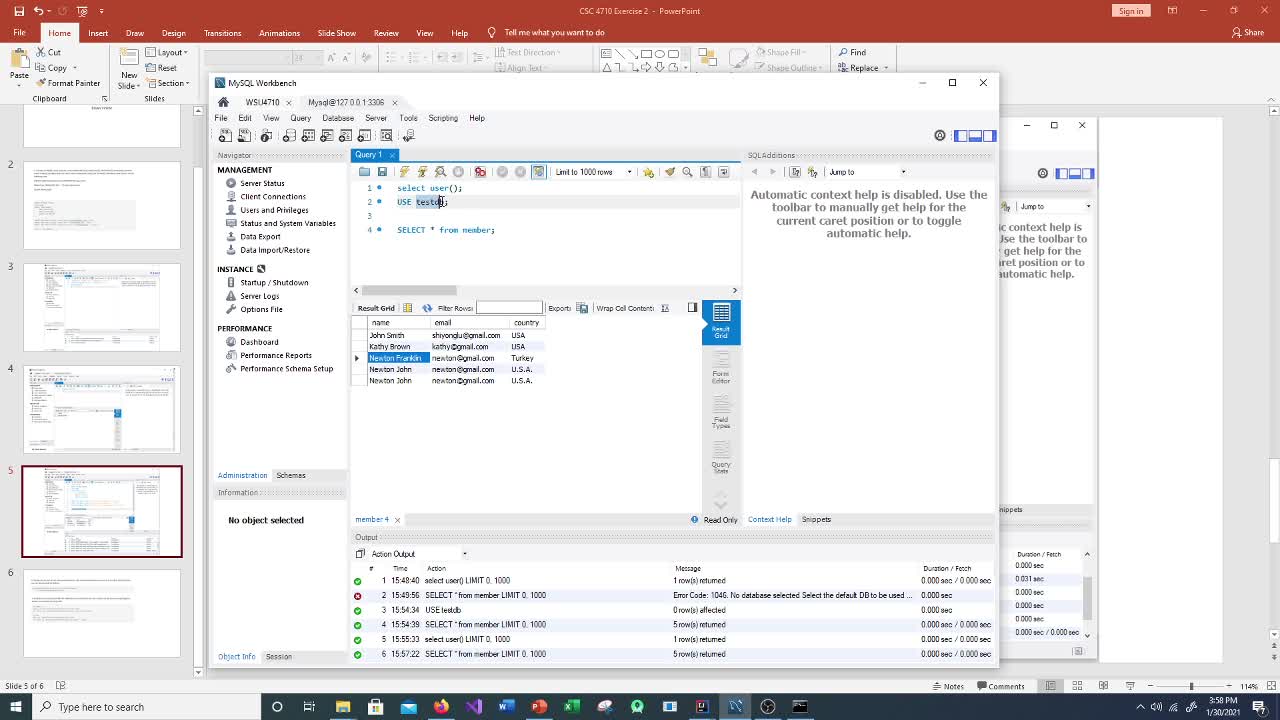Click Create new schema icon in main toolbar

pos(289,136)
